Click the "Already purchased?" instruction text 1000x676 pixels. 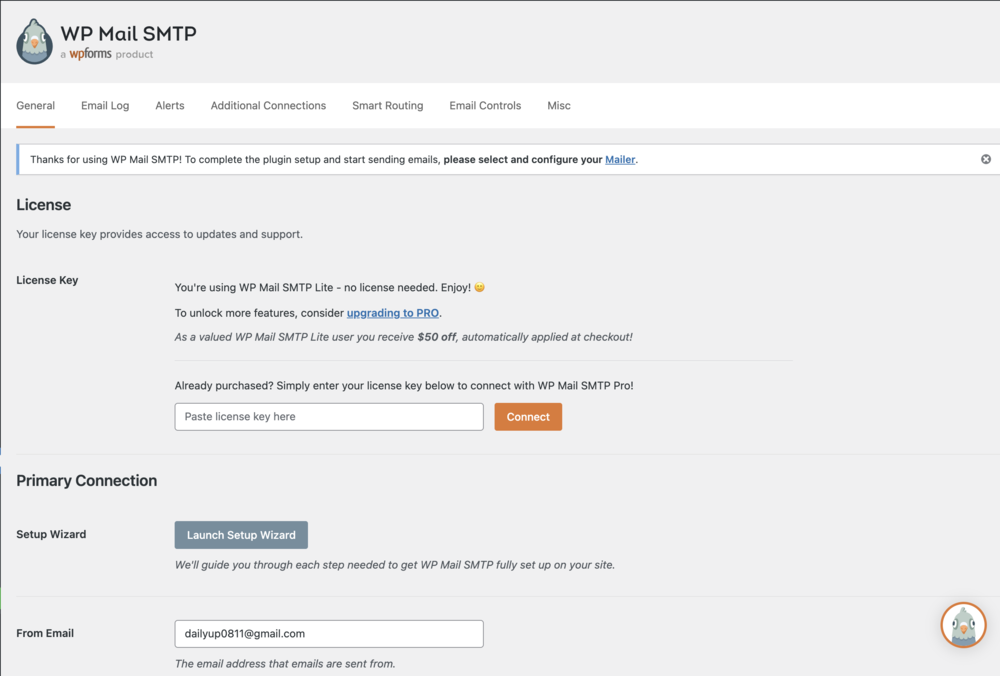(x=404, y=386)
